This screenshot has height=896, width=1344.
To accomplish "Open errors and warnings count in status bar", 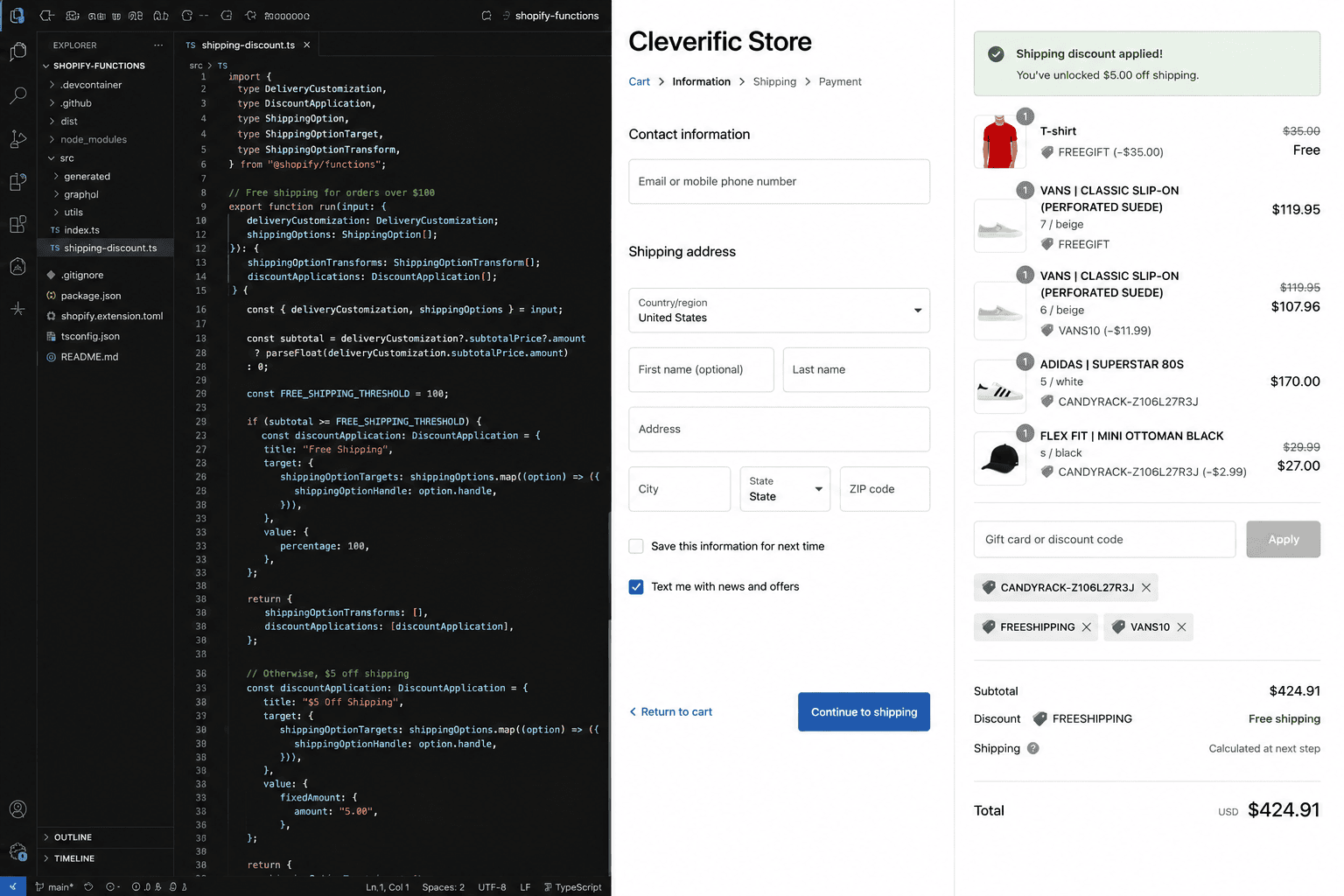I will click(x=147, y=886).
